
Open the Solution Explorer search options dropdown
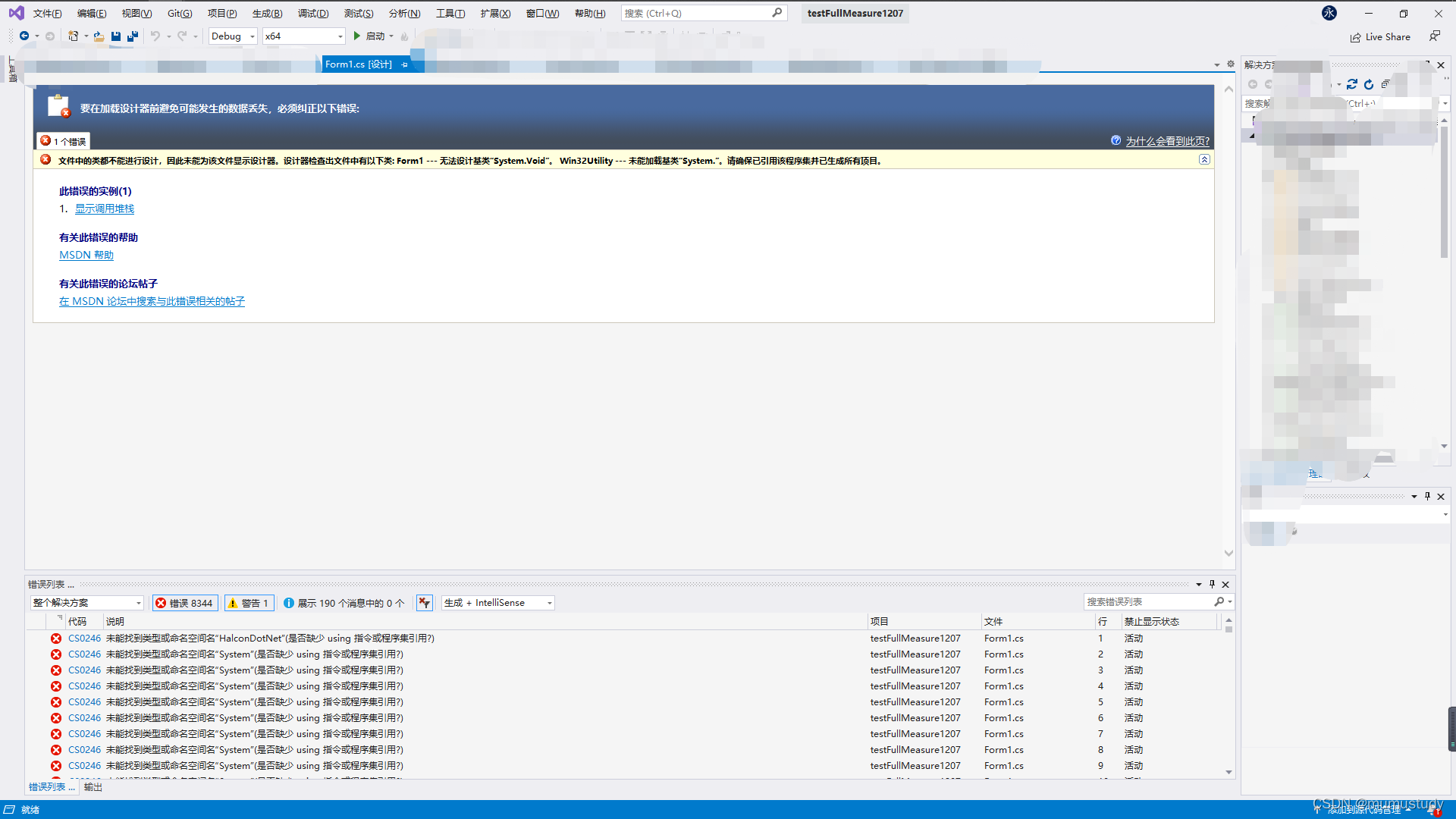coord(1445,103)
